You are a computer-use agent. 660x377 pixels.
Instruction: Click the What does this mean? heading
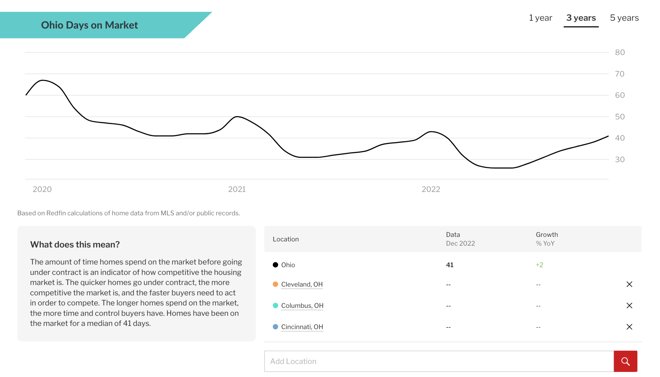point(75,244)
